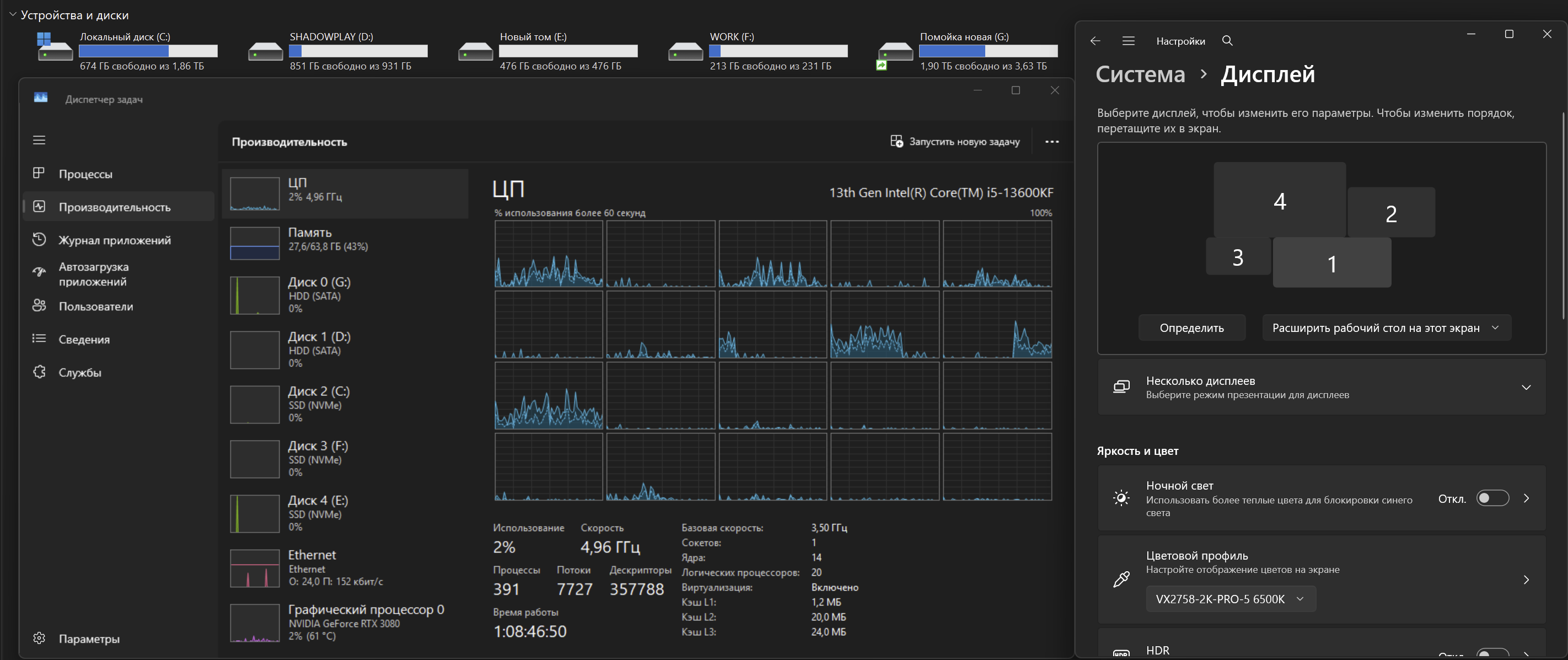Click the Settings search magnifier icon
This screenshot has width=1568, height=660.
(1227, 41)
